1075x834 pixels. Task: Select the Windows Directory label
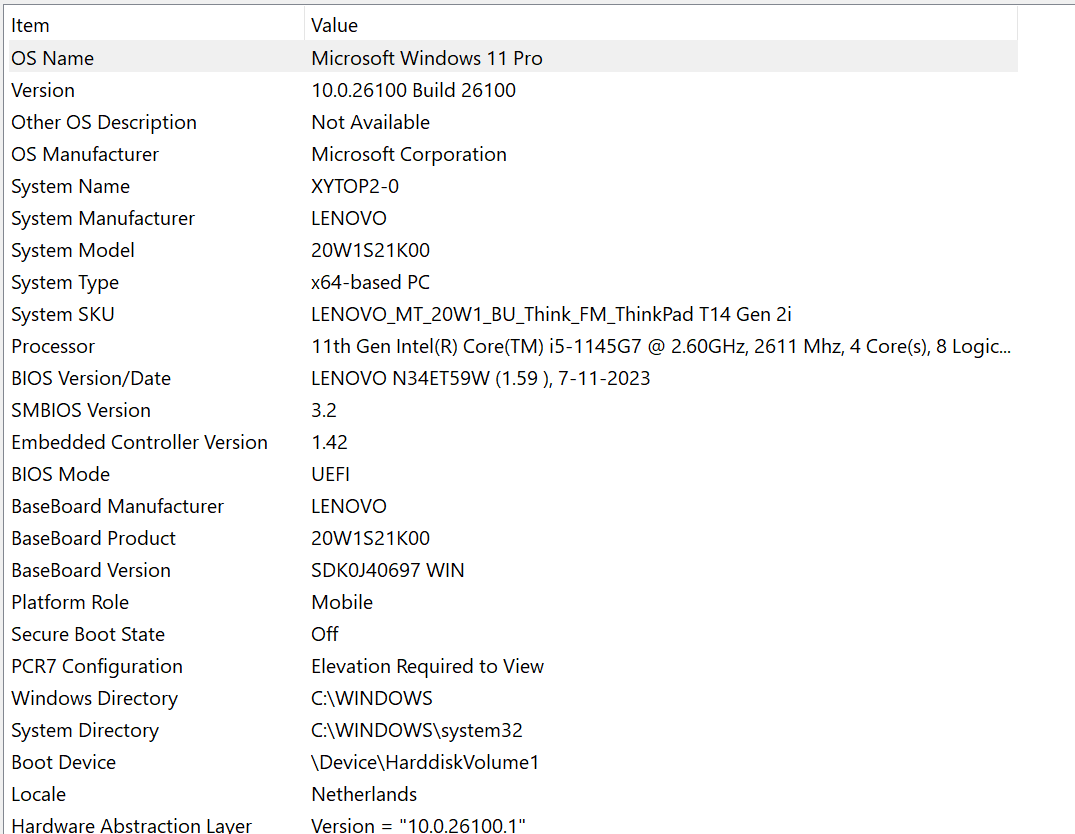95,698
